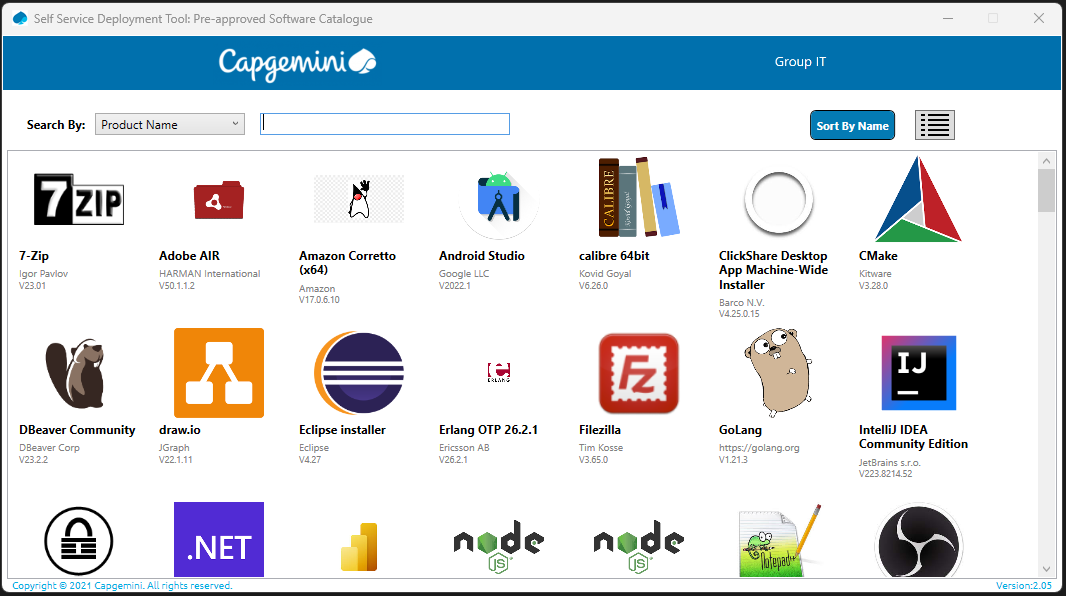Select the Adobe AIR red folder icon

coord(219,200)
